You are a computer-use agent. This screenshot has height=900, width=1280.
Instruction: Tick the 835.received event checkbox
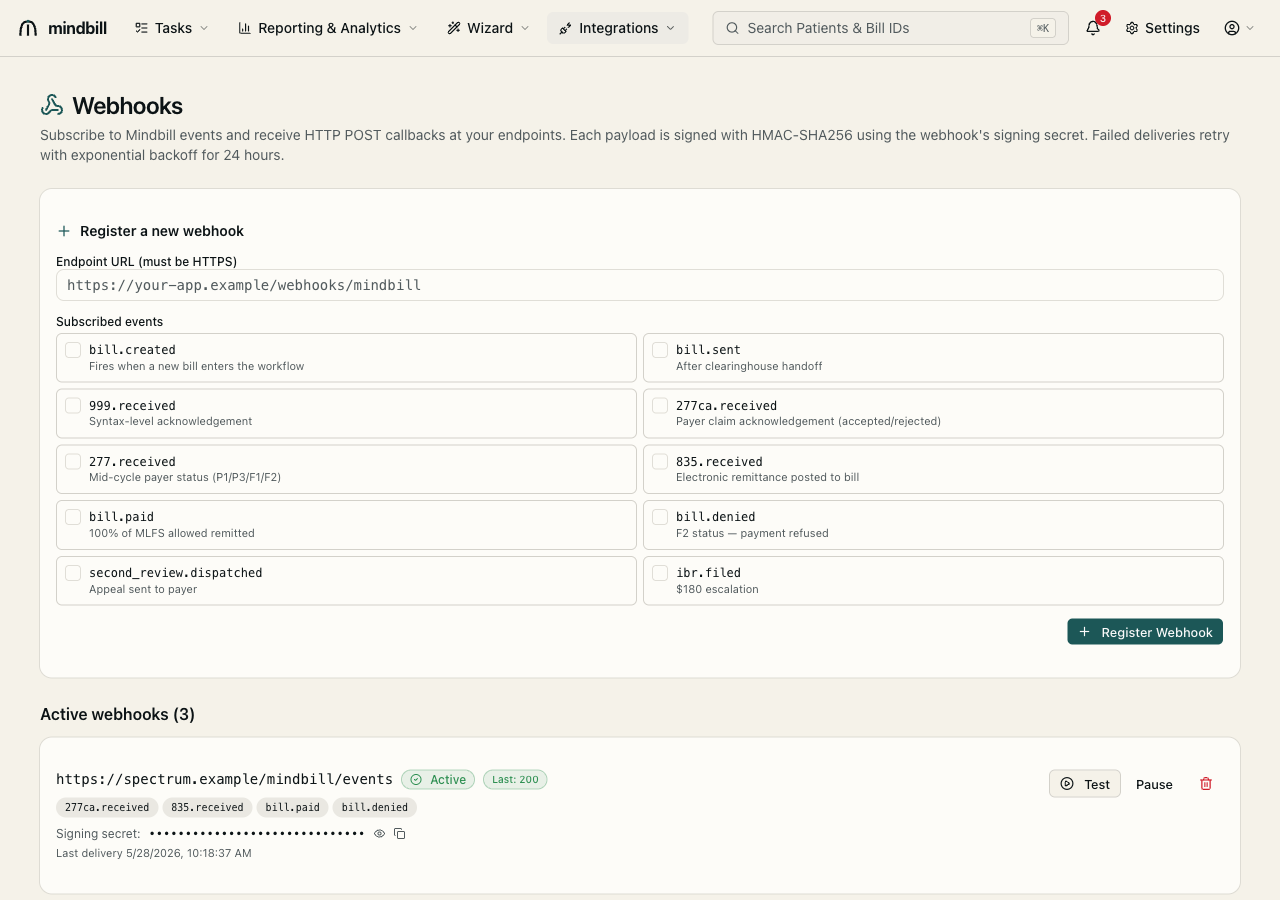(660, 462)
